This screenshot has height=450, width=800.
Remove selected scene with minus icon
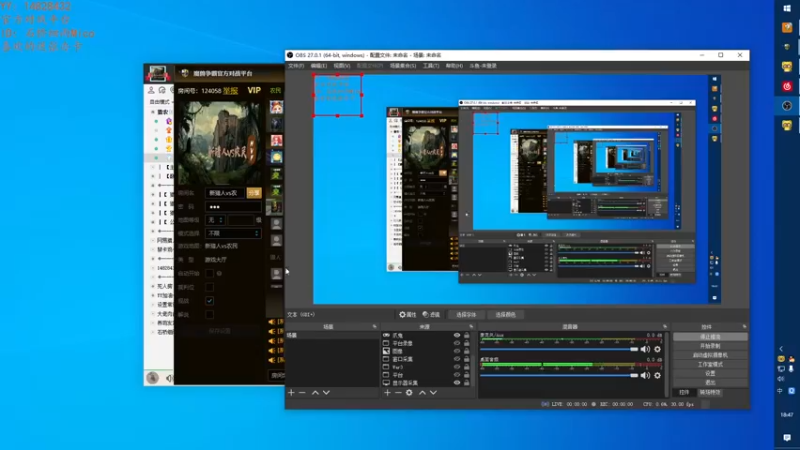point(302,393)
